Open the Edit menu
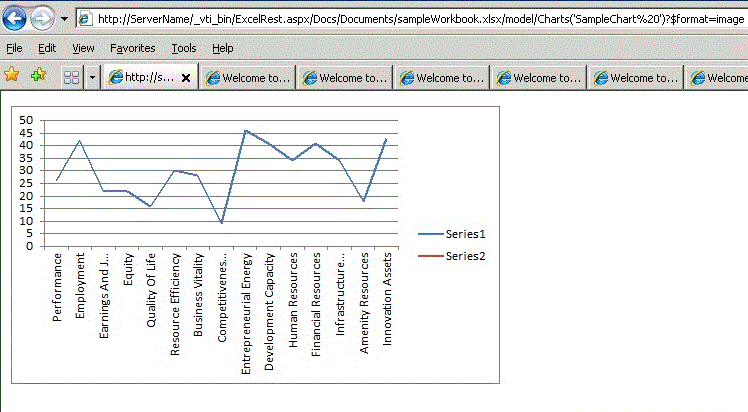Screen dimensions: 748x412 [x=47, y=48]
